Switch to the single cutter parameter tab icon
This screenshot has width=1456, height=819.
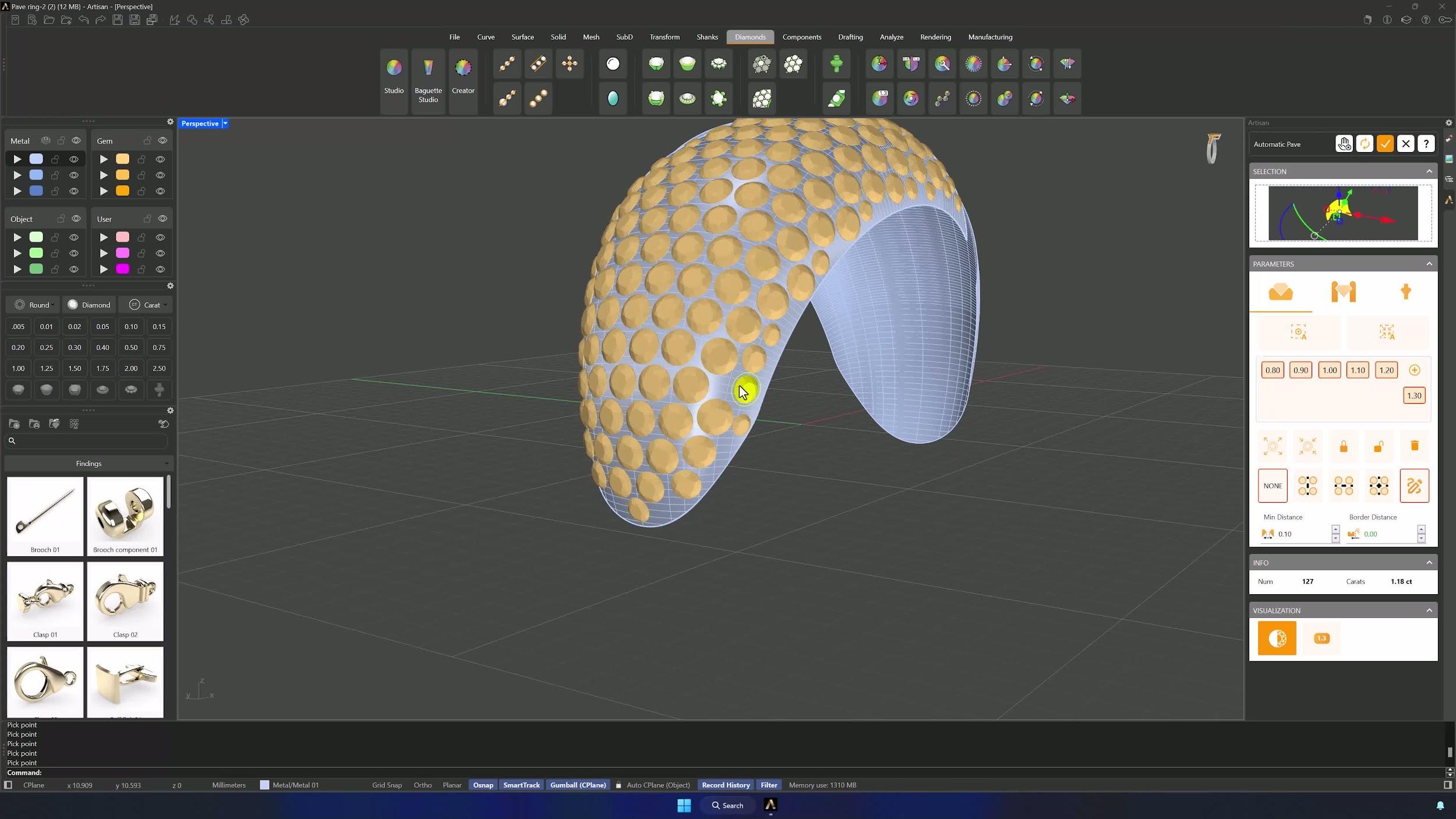point(1406,292)
